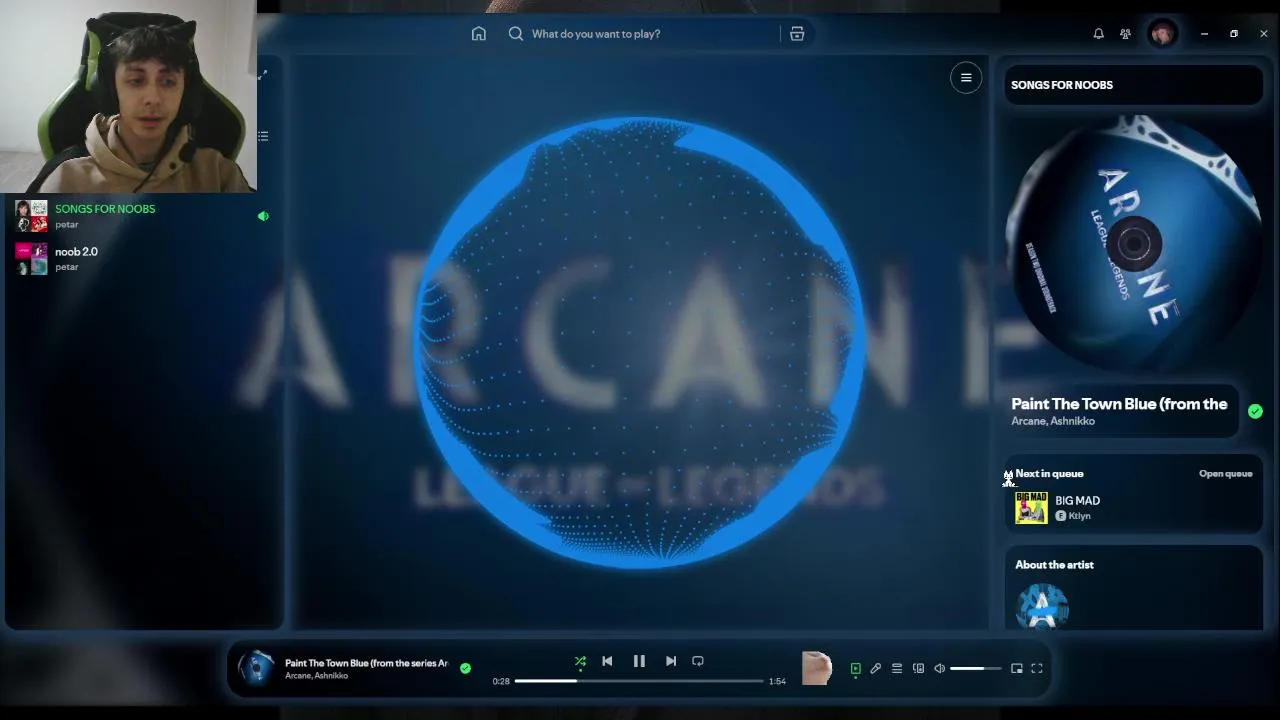This screenshot has height=720, width=1280.
Task: Open the Browse icon in search bar
Action: (797, 34)
